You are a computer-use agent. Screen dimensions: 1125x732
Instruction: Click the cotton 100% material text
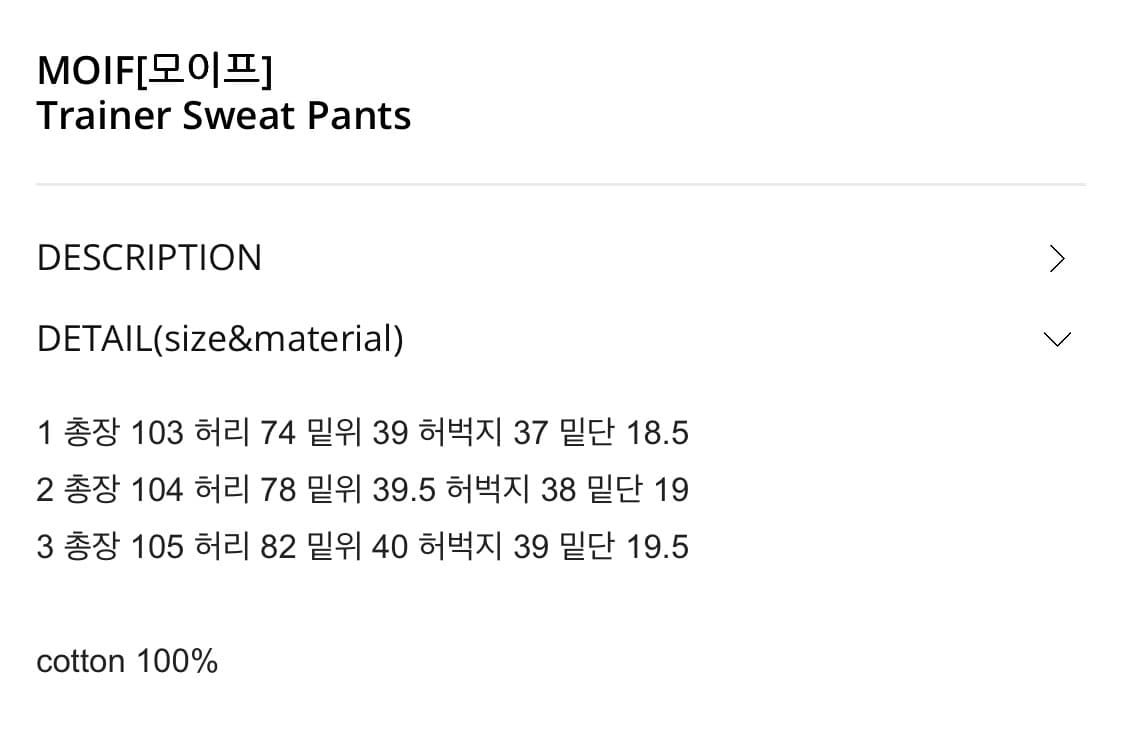[x=127, y=660]
